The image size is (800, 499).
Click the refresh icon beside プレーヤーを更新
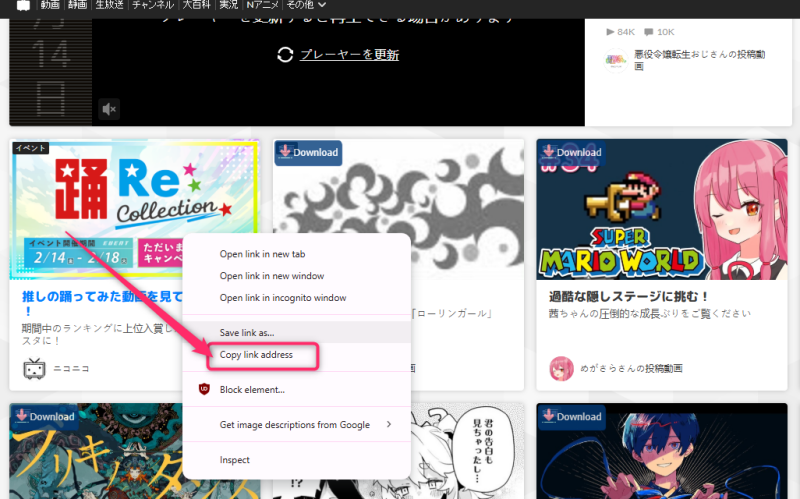tap(285, 55)
